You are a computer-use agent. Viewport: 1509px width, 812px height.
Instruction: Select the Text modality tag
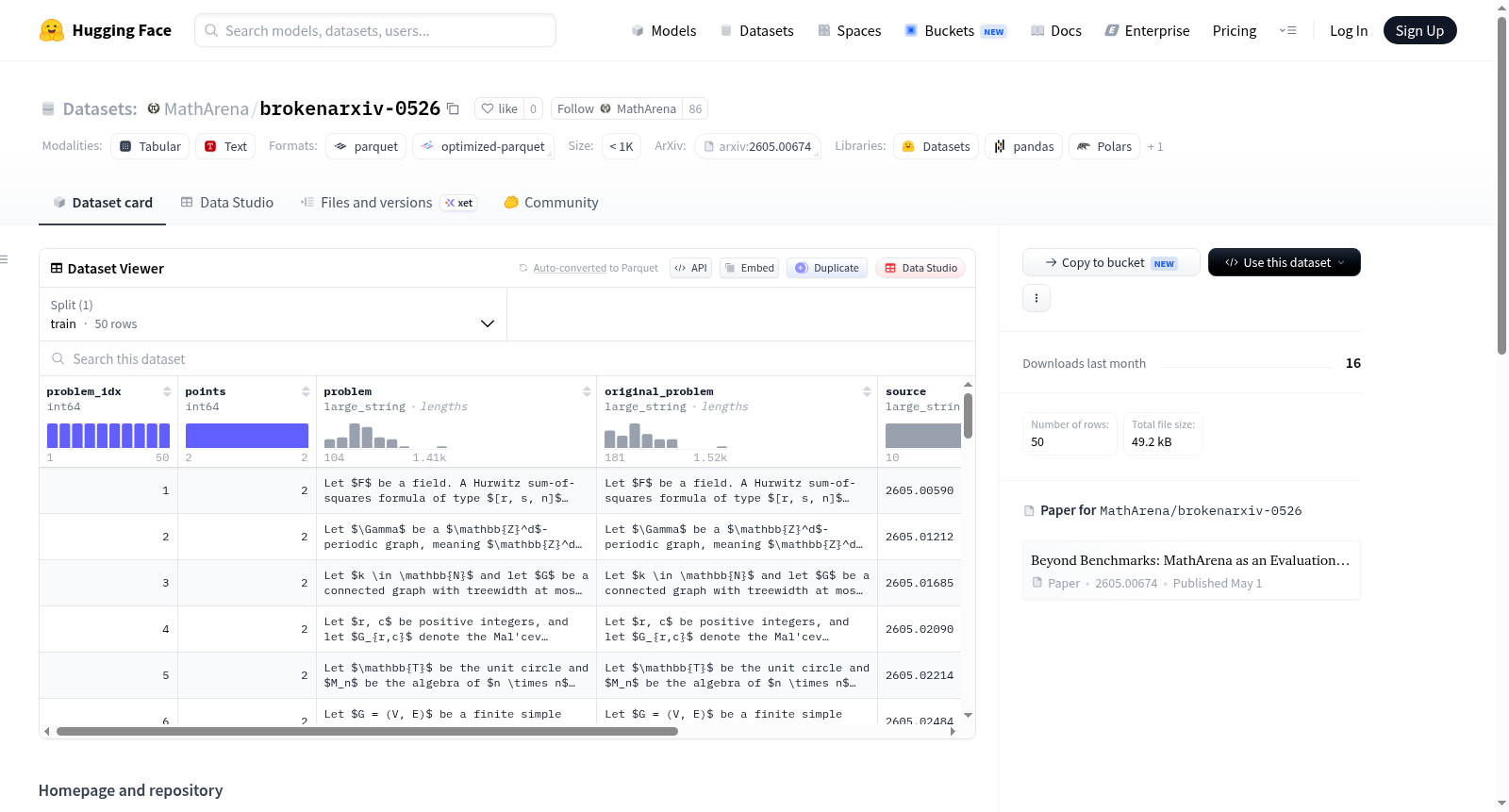pyautogui.click(x=225, y=146)
